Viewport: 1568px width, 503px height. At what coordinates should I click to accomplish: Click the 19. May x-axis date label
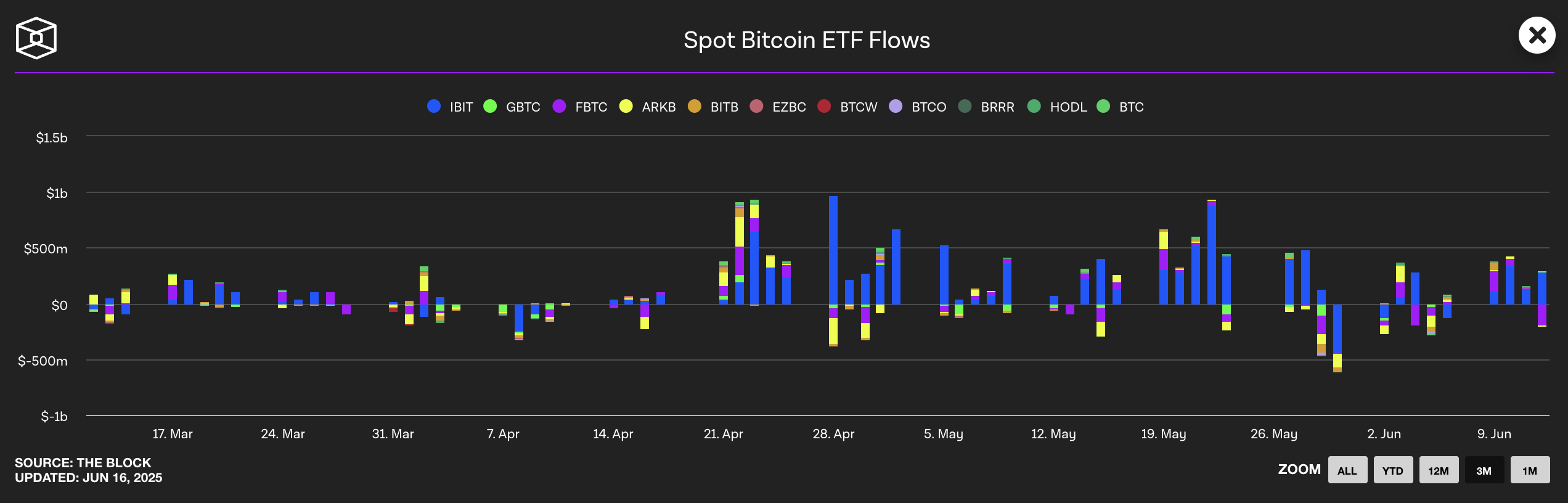(1164, 434)
